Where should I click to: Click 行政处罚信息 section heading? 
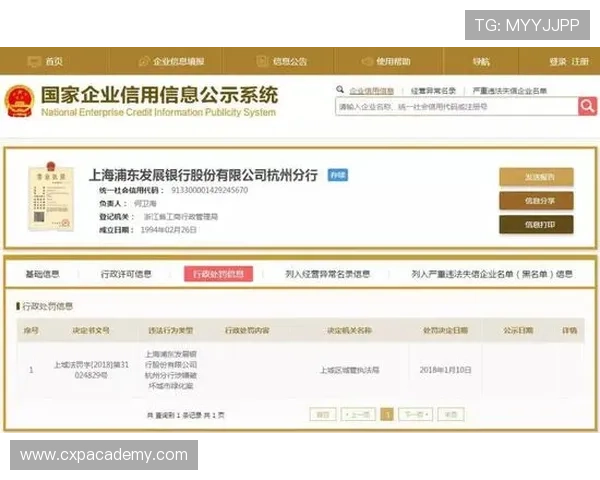47,306
